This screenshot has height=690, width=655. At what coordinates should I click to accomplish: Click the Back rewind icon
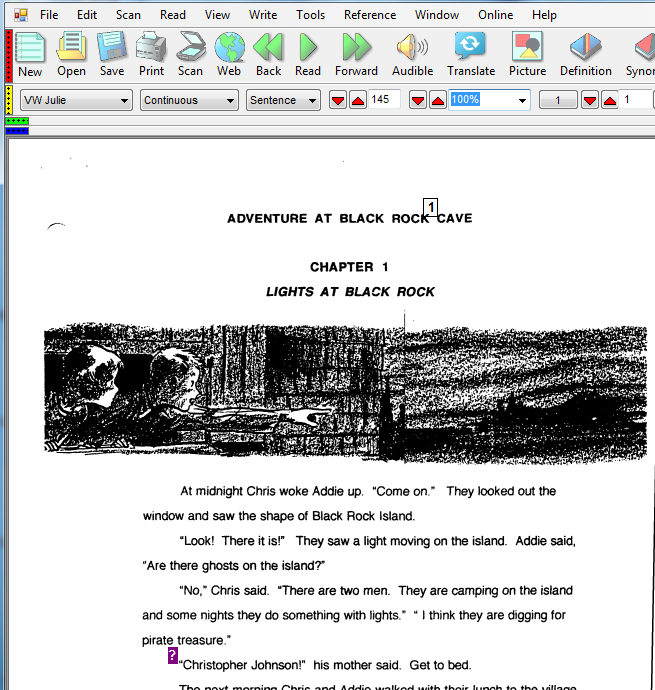point(268,47)
